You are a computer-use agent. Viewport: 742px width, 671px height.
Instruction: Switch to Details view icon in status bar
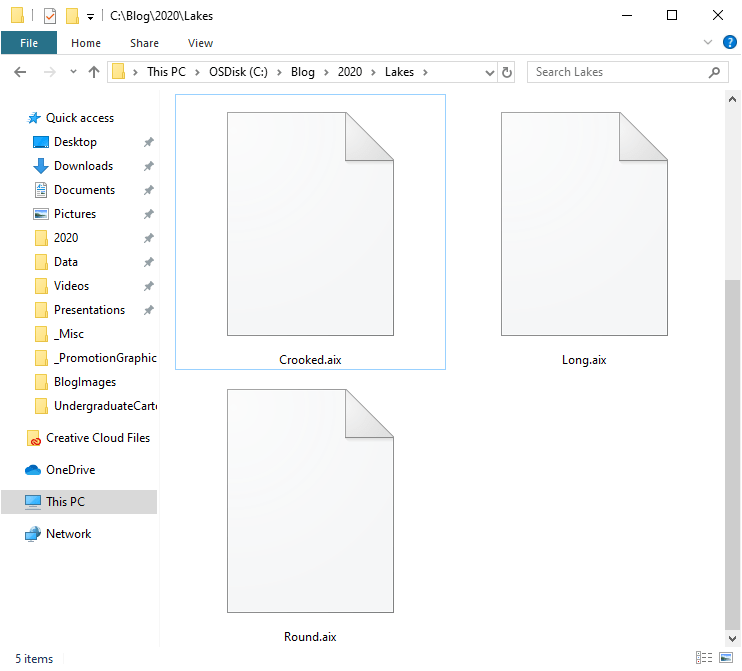pyautogui.click(x=704, y=657)
